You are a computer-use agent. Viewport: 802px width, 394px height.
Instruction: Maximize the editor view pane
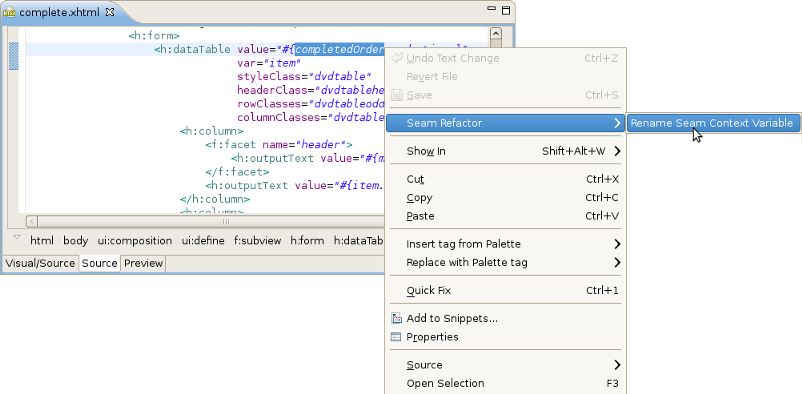(x=506, y=10)
